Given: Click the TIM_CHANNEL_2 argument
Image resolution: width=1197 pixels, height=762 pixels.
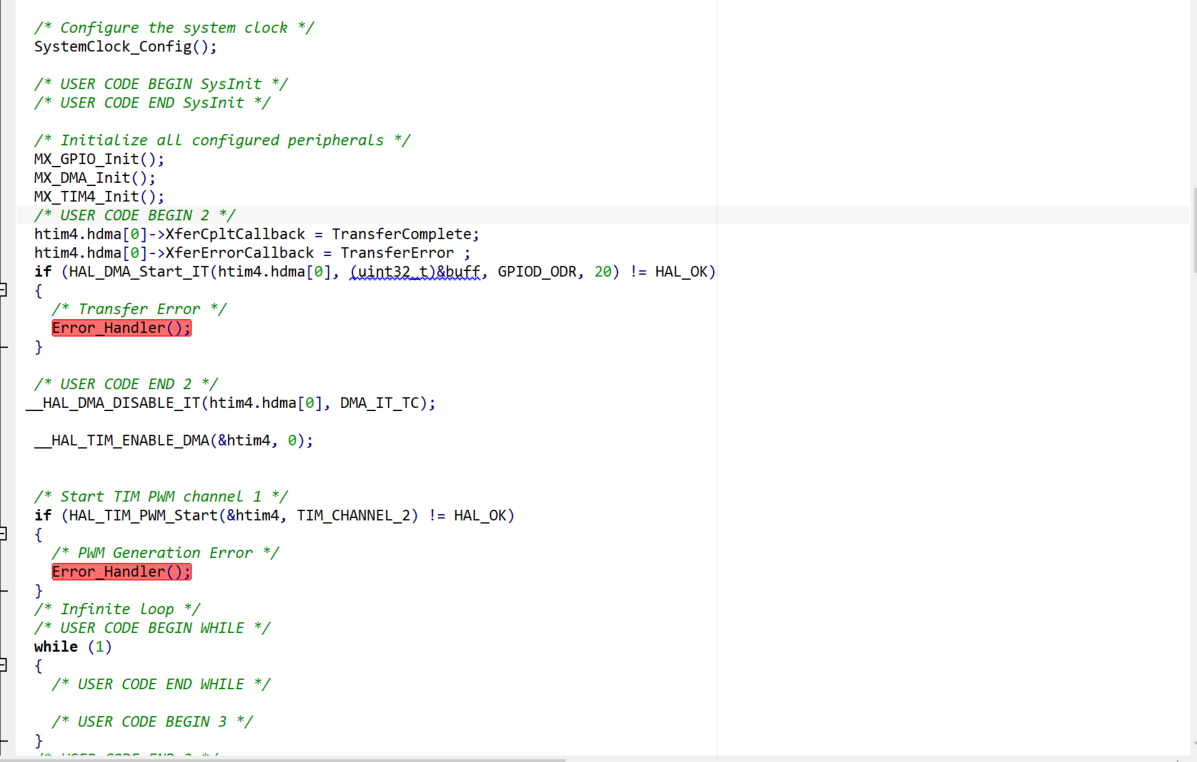Looking at the screenshot, I should click(x=353, y=515).
